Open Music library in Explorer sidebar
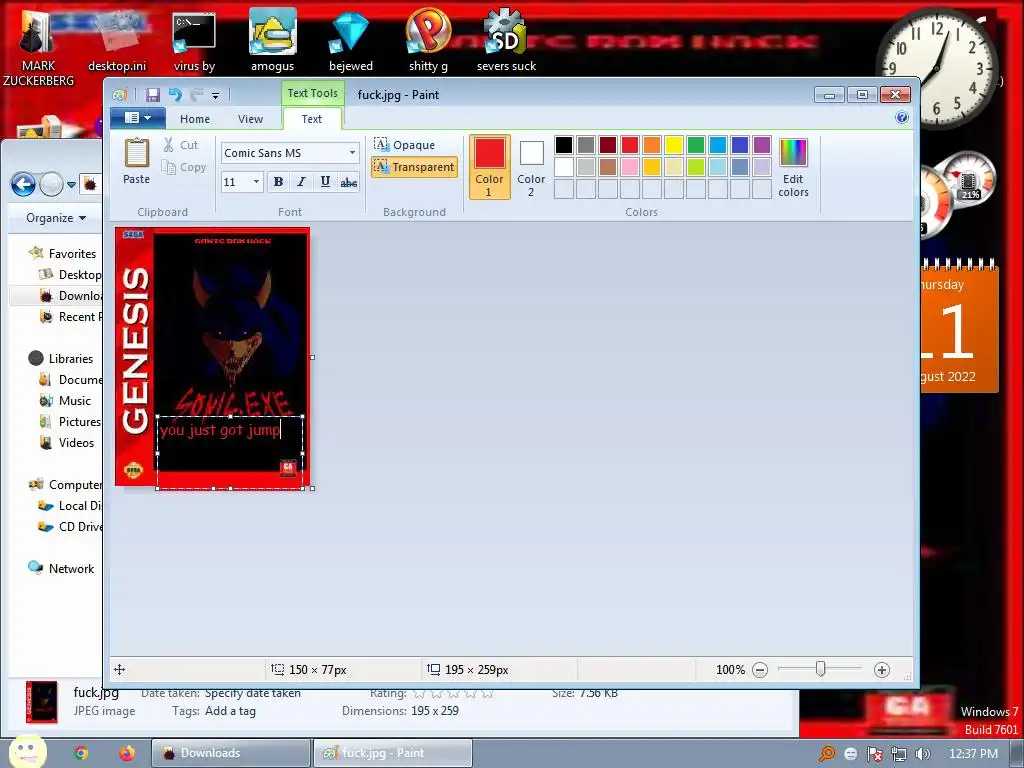Image resolution: width=1024 pixels, height=768 pixels. click(x=65, y=400)
